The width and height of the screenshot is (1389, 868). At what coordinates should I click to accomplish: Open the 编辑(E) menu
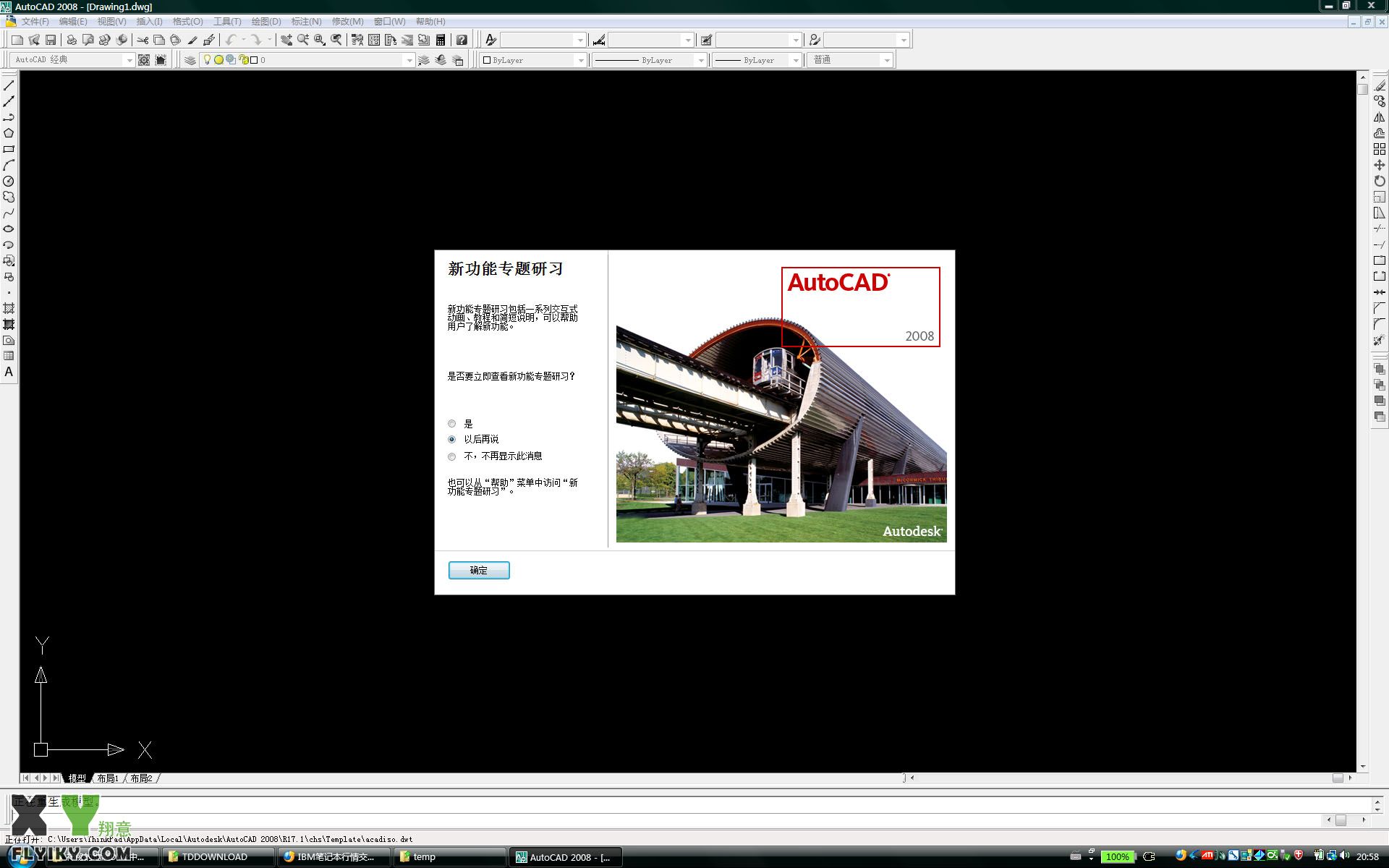[73, 22]
